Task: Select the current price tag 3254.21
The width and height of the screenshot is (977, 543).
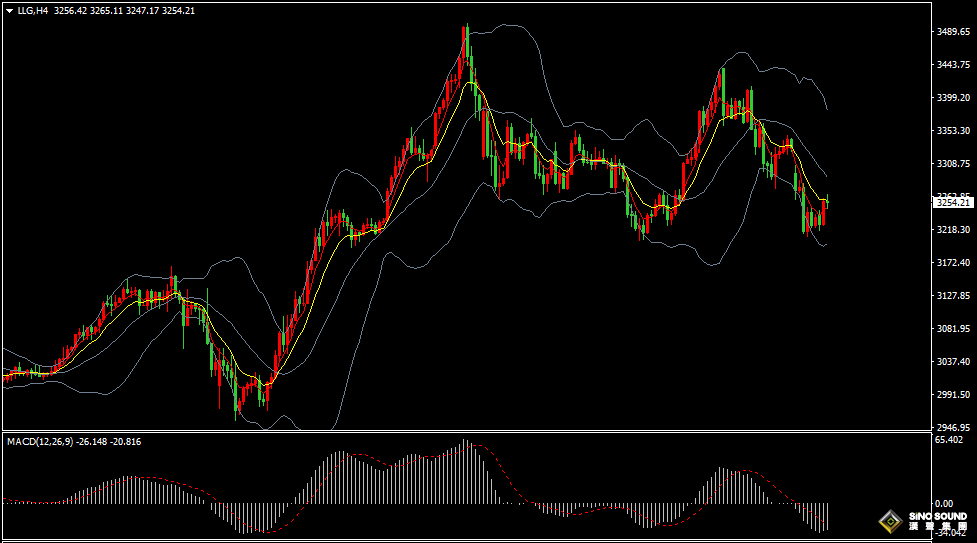Action: (953, 203)
